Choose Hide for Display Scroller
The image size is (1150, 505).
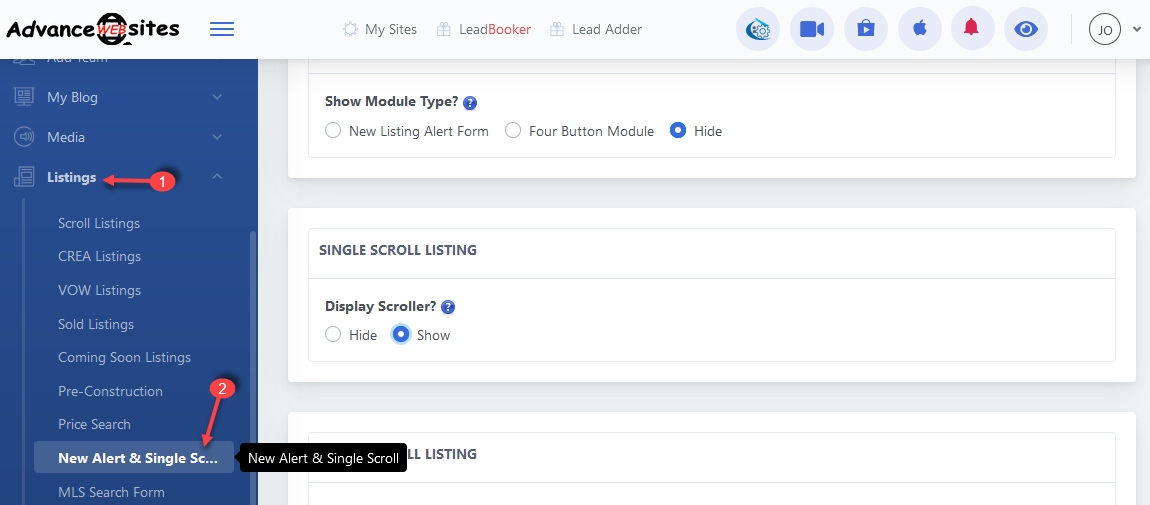coord(333,335)
